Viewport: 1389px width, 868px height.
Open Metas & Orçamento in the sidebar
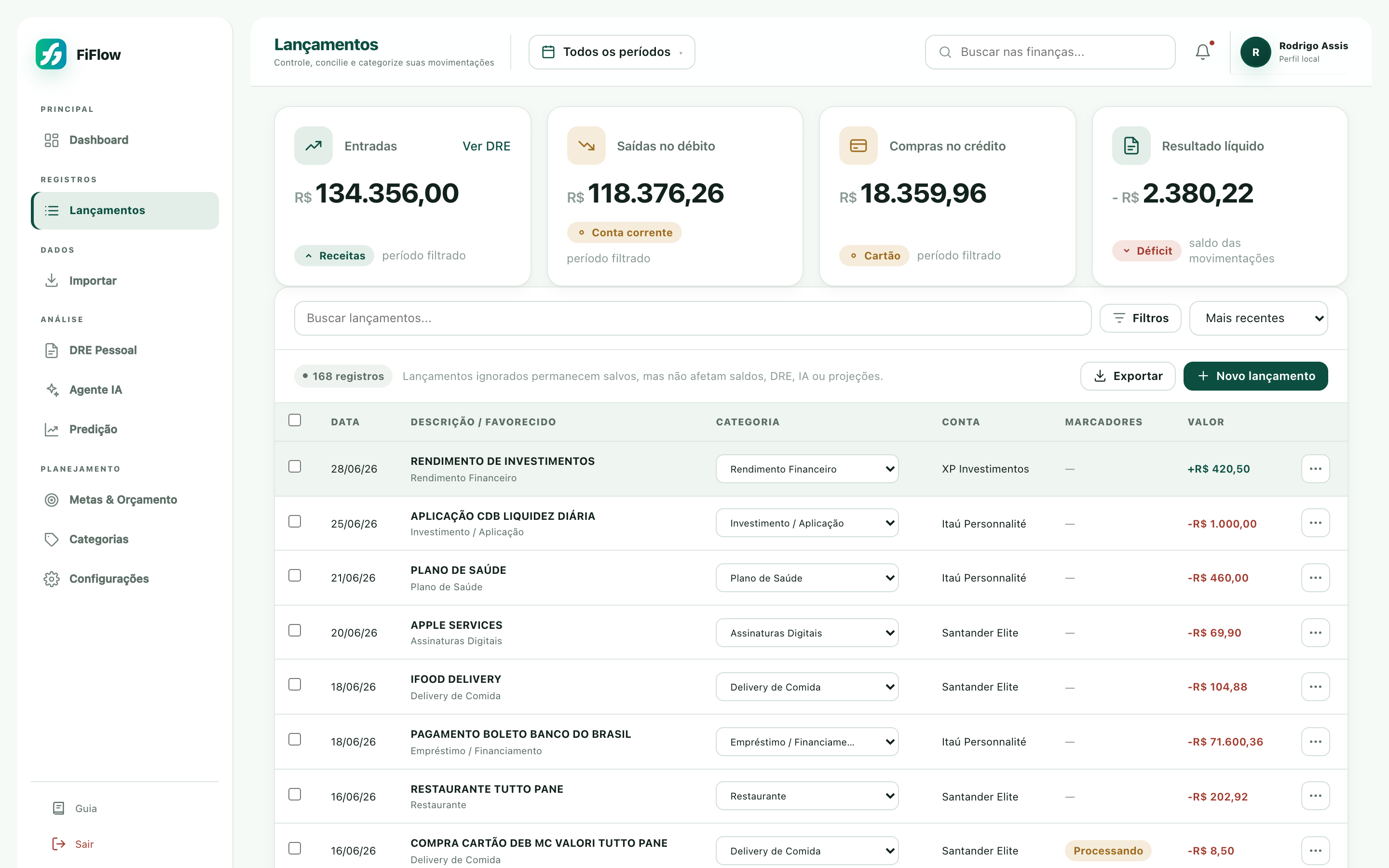(x=124, y=500)
